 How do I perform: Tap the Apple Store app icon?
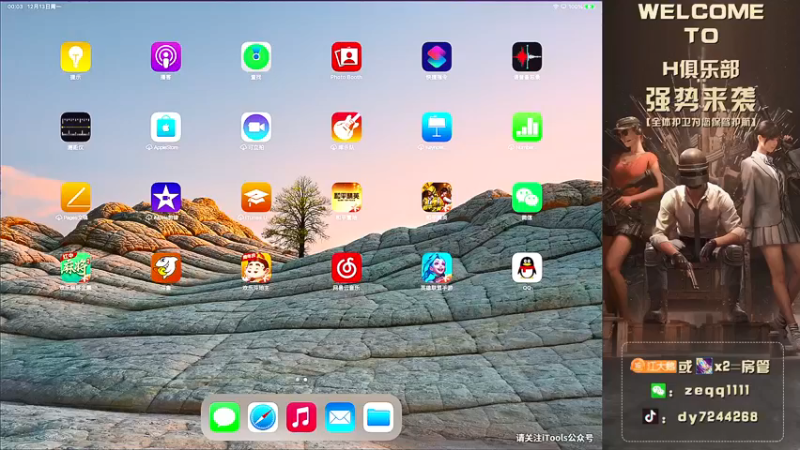pos(166,127)
